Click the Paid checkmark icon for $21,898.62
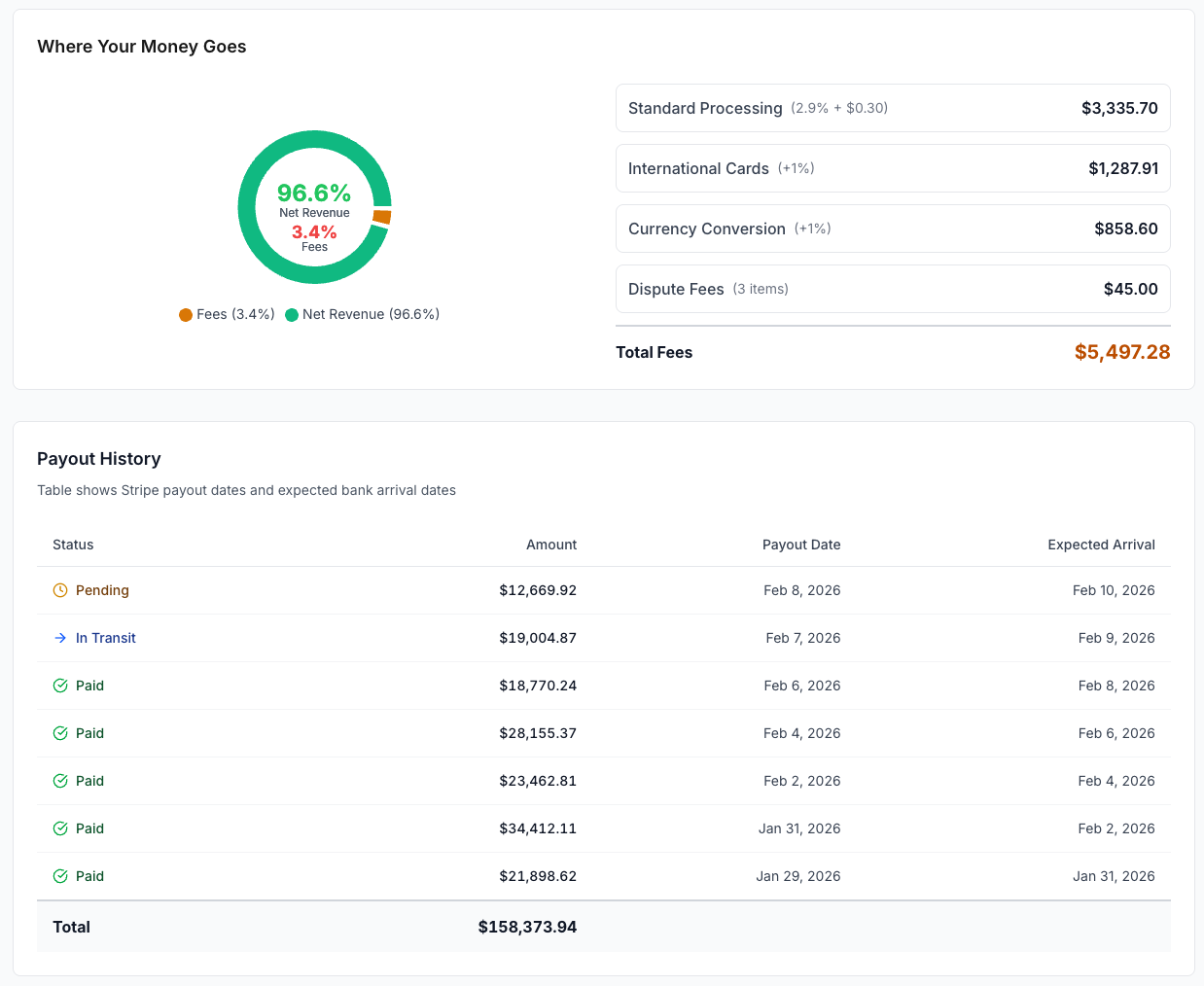Screen dimensions: 1204x986 pos(60,876)
